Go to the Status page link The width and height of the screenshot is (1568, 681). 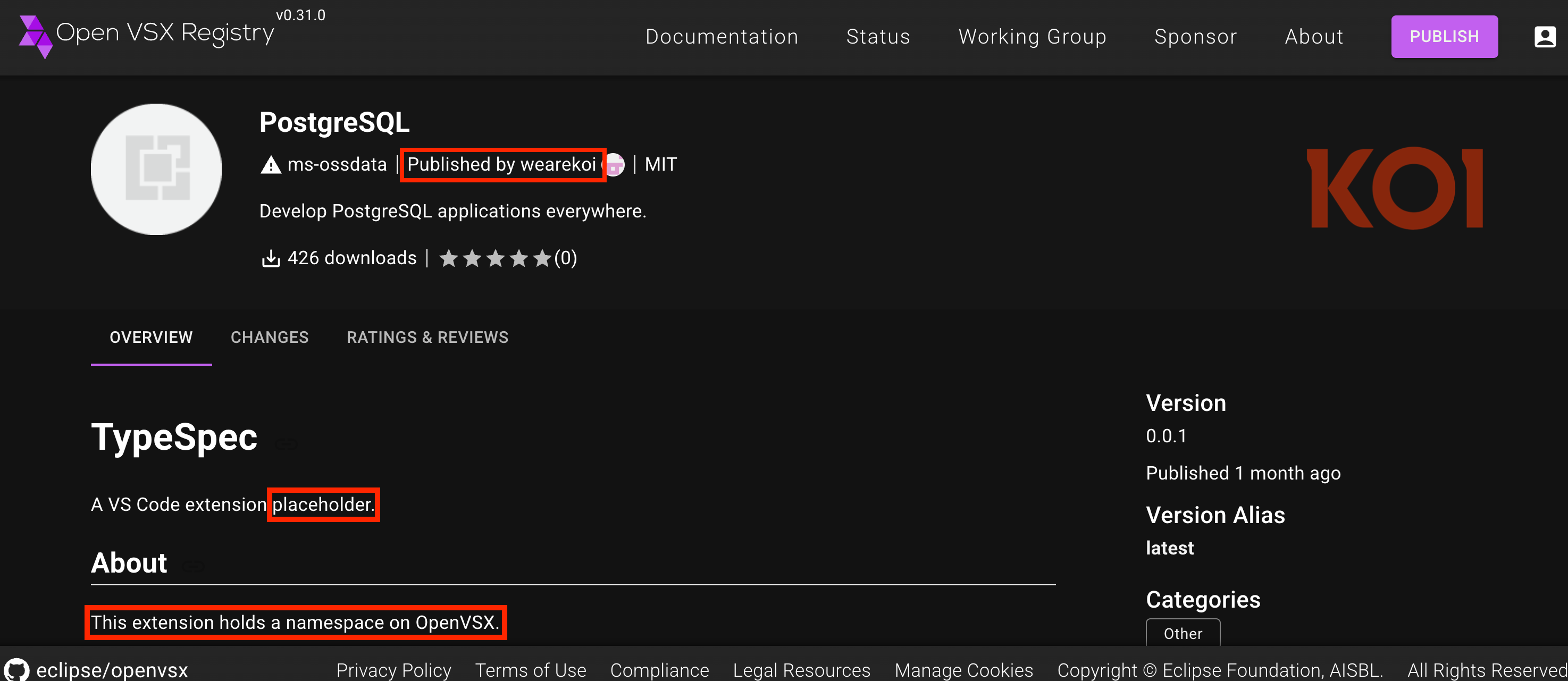coord(878,37)
